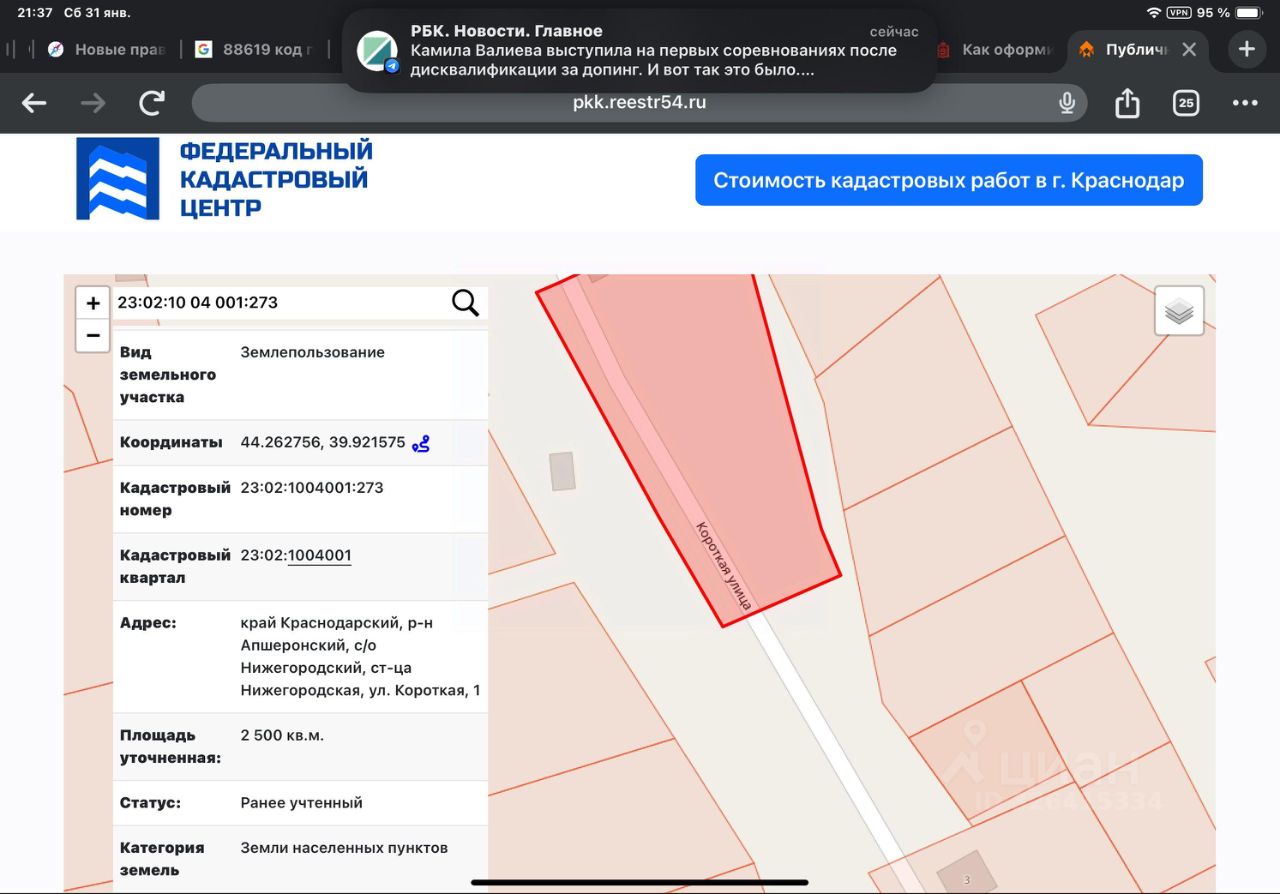This screenshot has height=894, width=1280.
Task: Tap the forward navigation arrow
Action: [93, 103]
